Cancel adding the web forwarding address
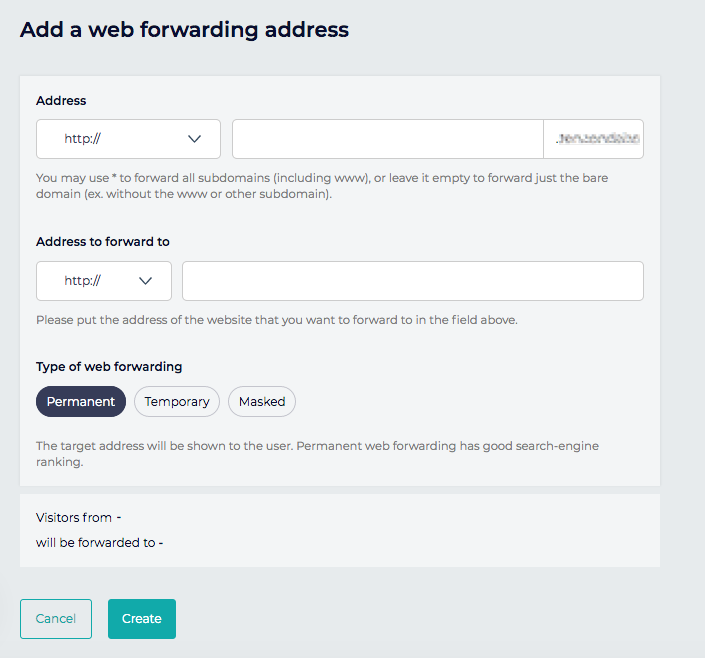Viewport: 705px width, 658px height. coord(56,618)
